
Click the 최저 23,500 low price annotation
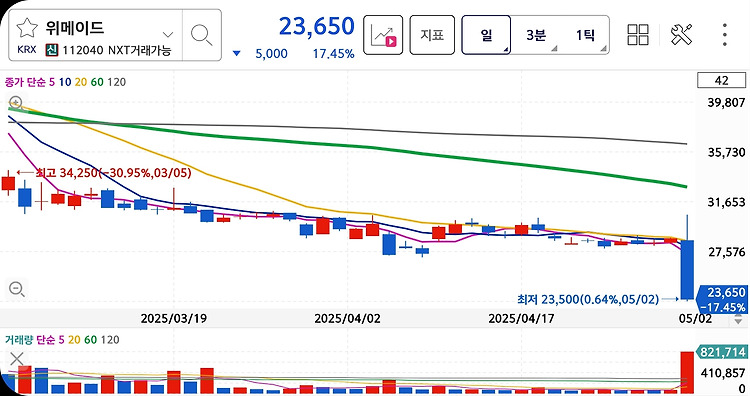click(588, 299)
